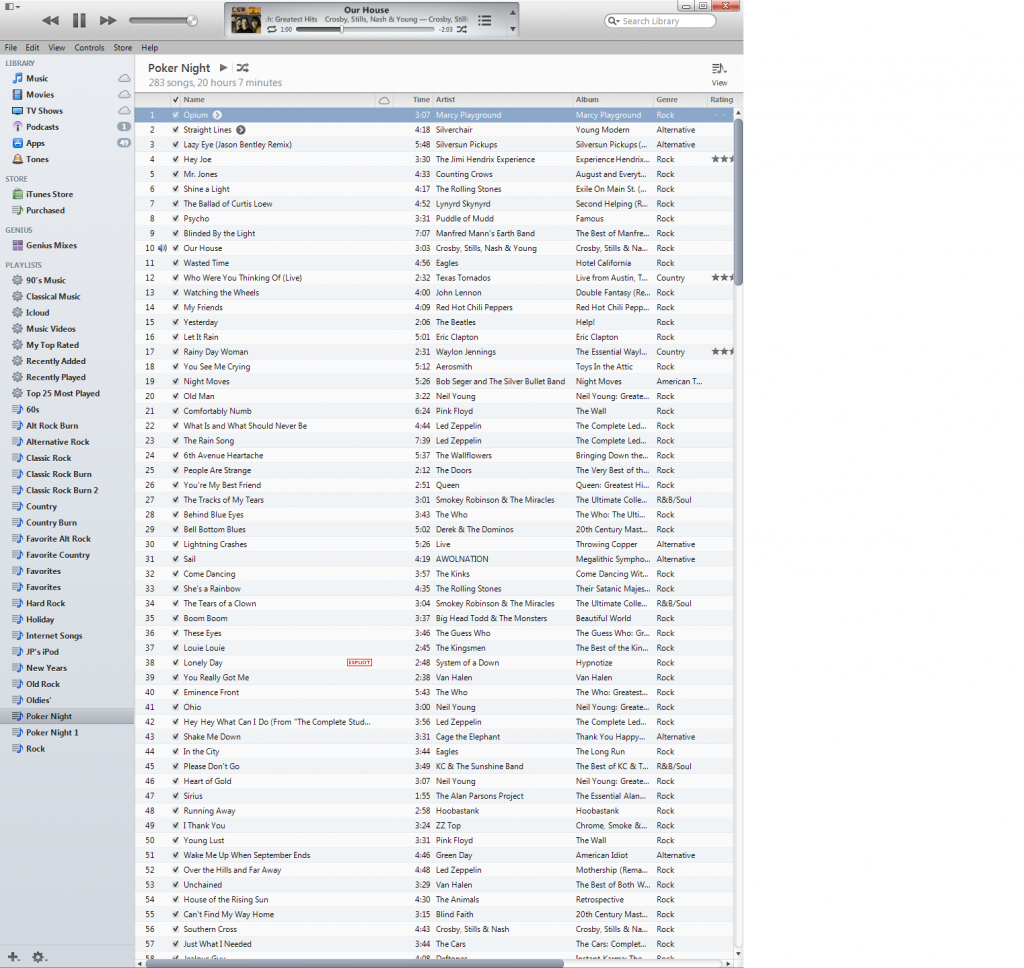
Task: Select the Classic Rock Burn 2 playlist
Action: [62, 491]
